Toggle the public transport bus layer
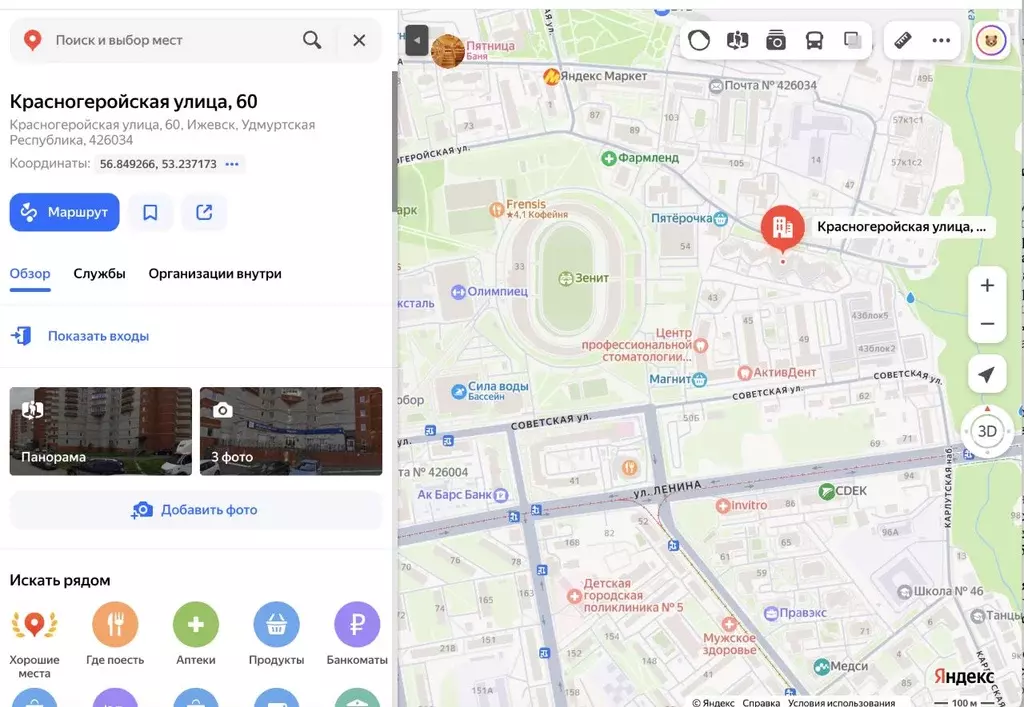The image size is (1024, 707). pyautogui.click(x=814, y=40)
